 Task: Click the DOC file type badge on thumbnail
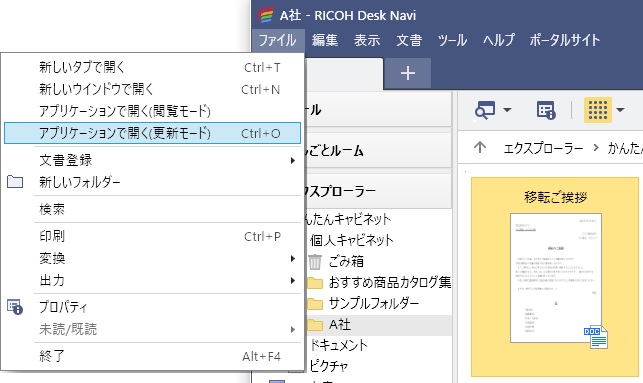[x=596, y=337]
